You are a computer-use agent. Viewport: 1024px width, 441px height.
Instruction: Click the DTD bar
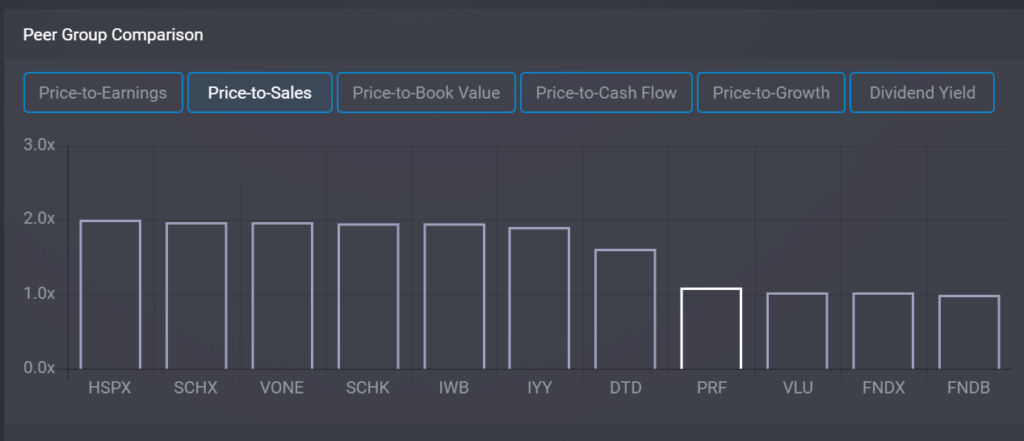pos(625,310)
